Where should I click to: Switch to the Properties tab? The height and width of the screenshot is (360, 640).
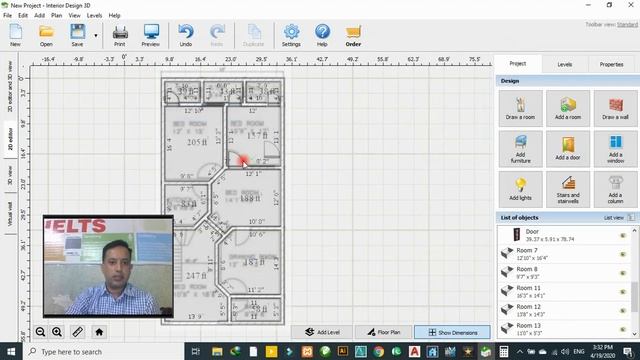point(611,64)
